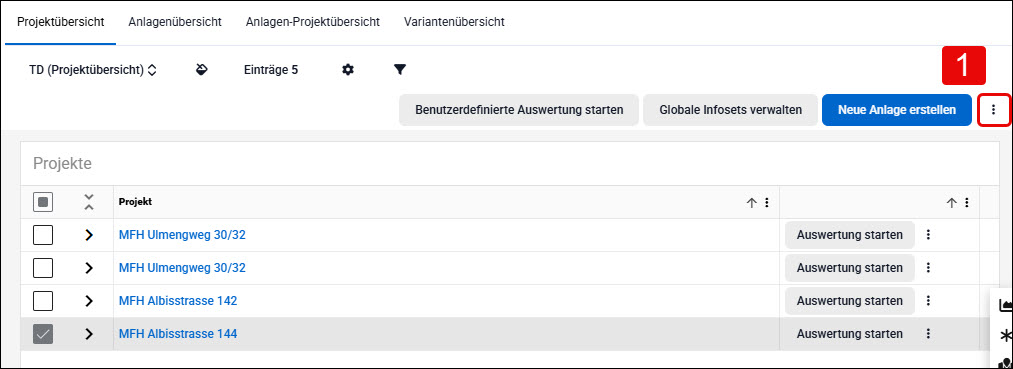The height and width of the screenshot is (369, 1013).
Task: Open table settings via gear icon
Action: pyautogui.click(x=348, y=70)
